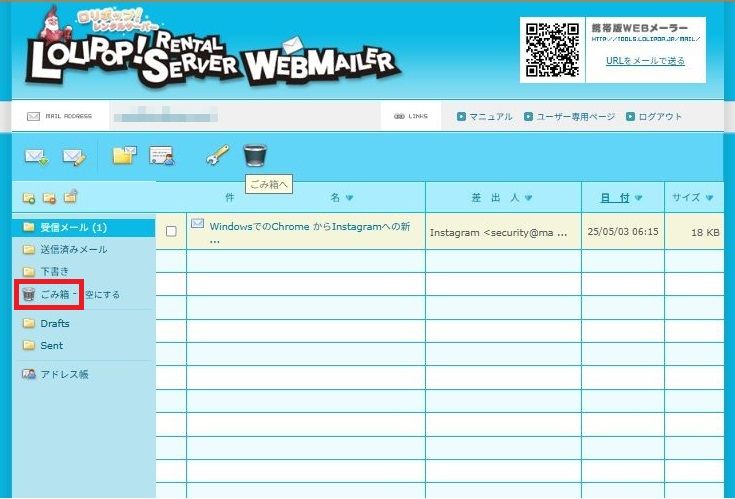The image size is (735, 499).
Task: Open settings with the wrench icon
Action: (217, 155)
